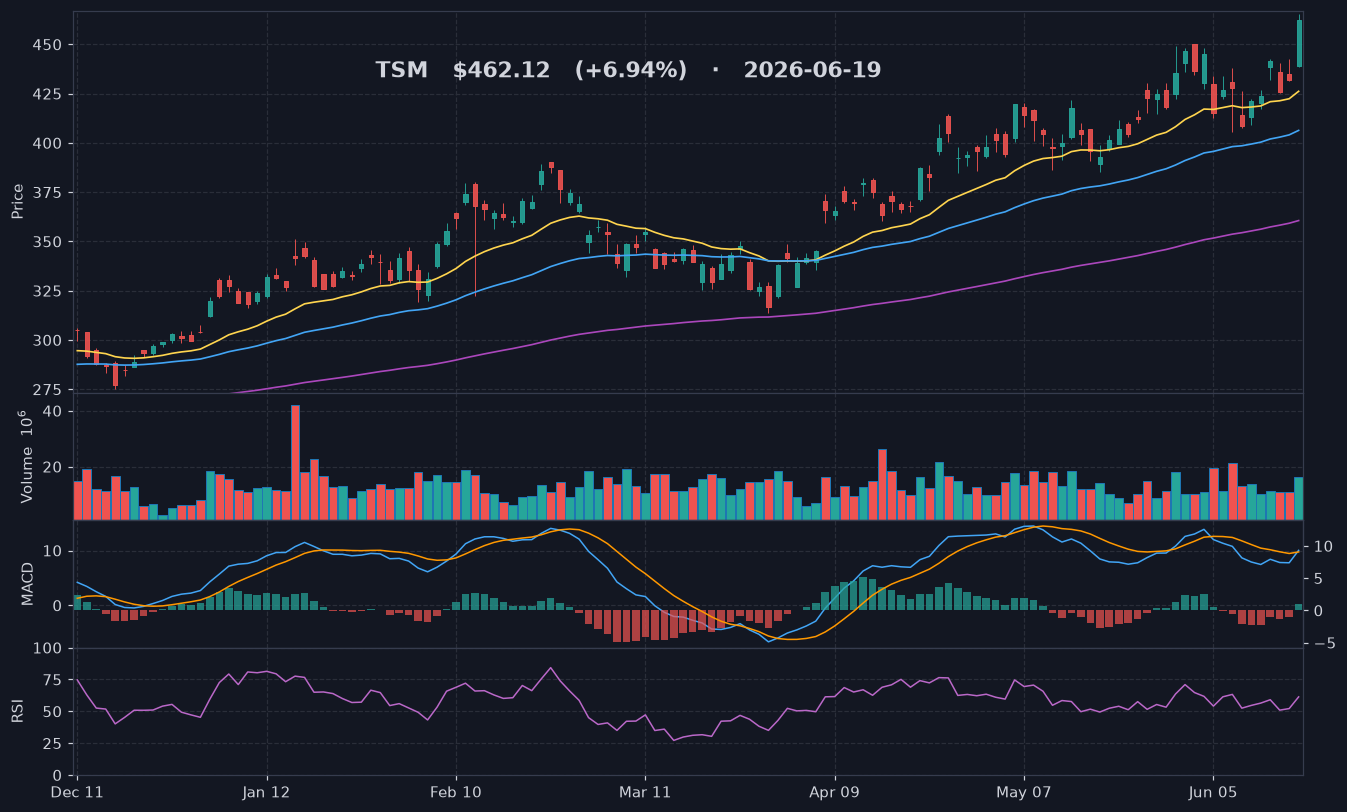Click the Jan 12 date tick
1347x812 pixels.
click(267, 792)
